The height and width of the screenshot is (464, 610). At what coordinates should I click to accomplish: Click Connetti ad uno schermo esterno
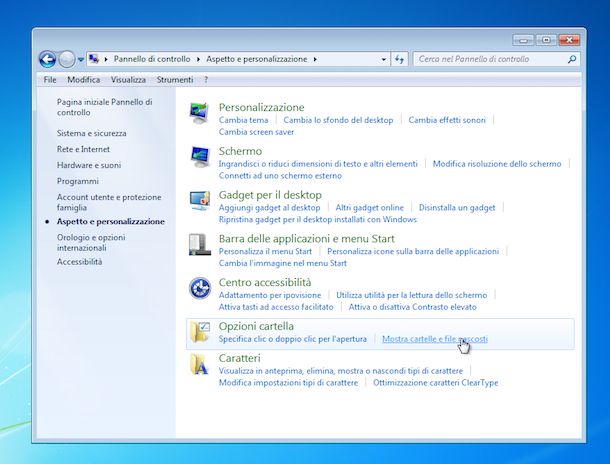point(280,175)
